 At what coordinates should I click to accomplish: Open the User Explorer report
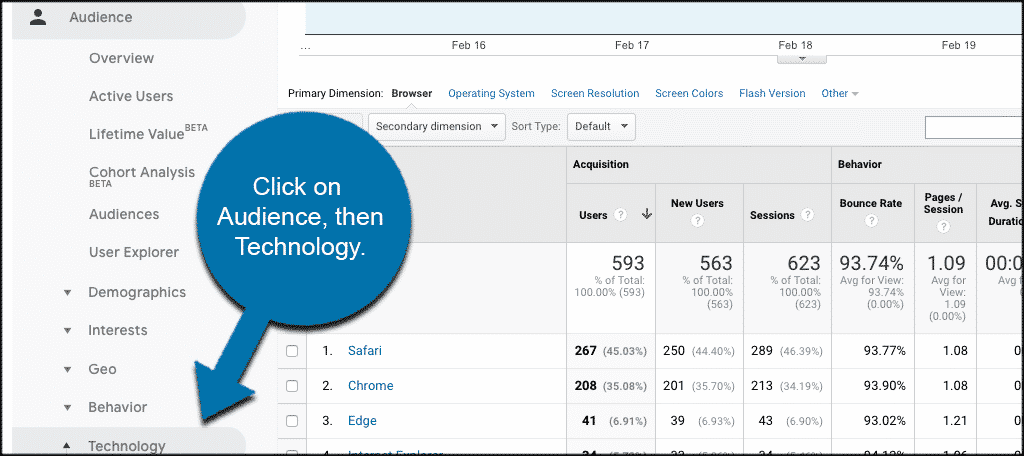coord(134,252)
